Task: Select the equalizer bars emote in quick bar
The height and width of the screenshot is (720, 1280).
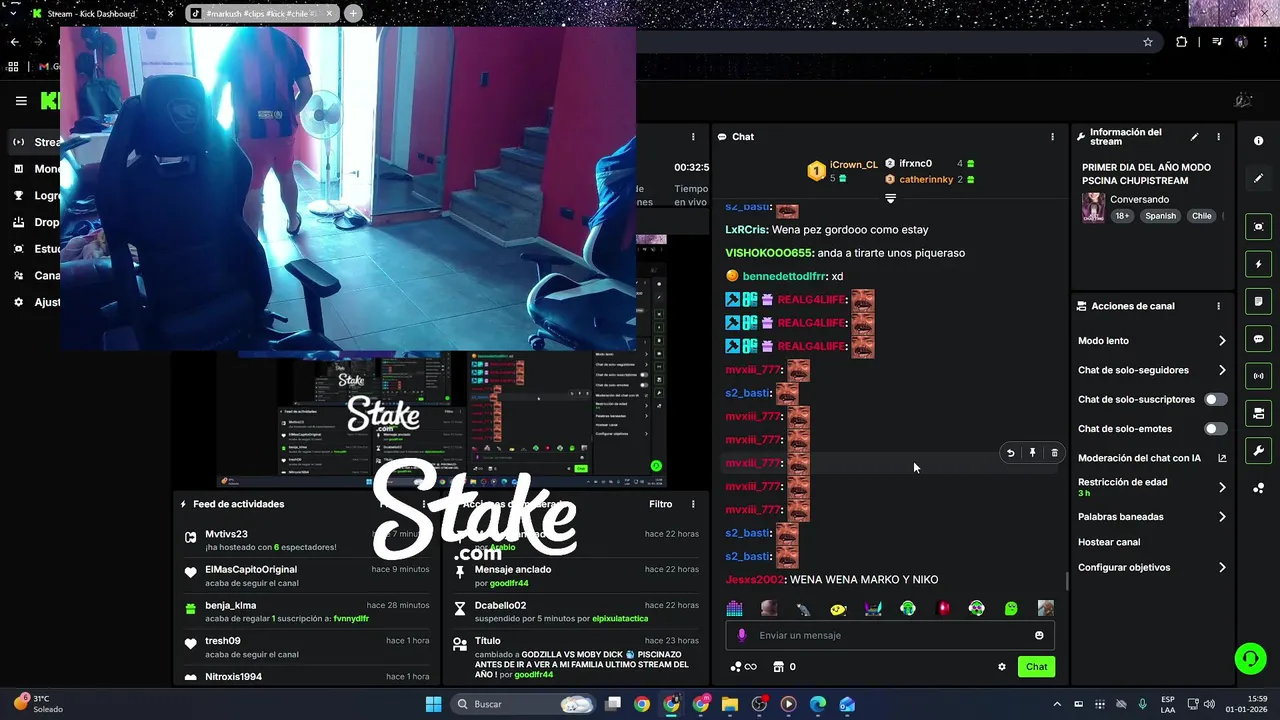Action: click(735, 608)
